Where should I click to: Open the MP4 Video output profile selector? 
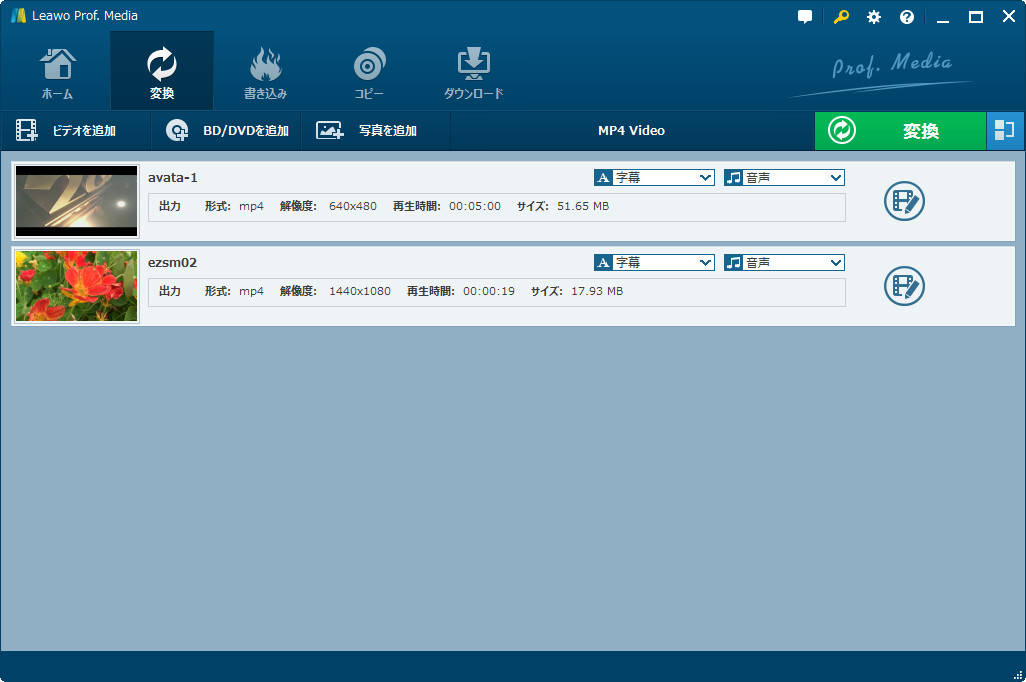(x=631, y=131)
